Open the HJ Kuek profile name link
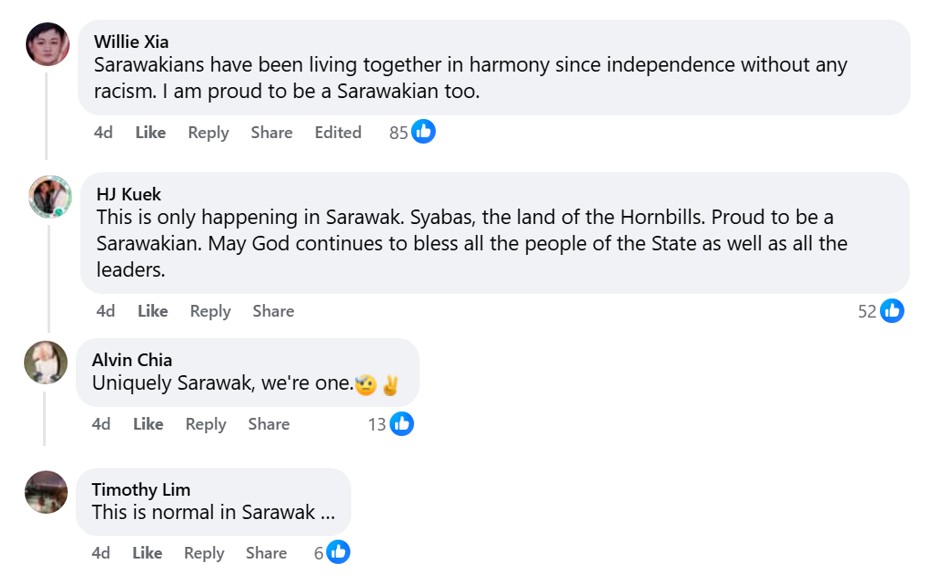 click(x=128, y=194)
